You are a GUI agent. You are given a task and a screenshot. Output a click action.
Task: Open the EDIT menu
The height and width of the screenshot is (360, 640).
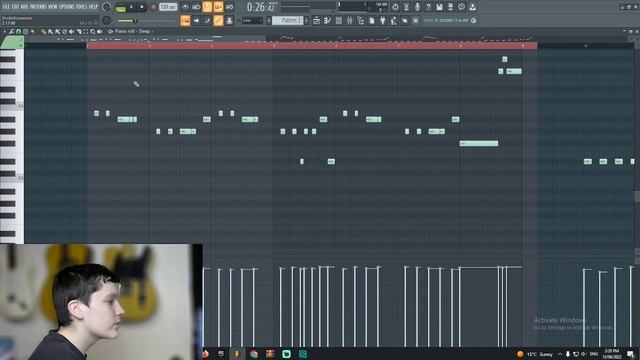pos(15,7)
